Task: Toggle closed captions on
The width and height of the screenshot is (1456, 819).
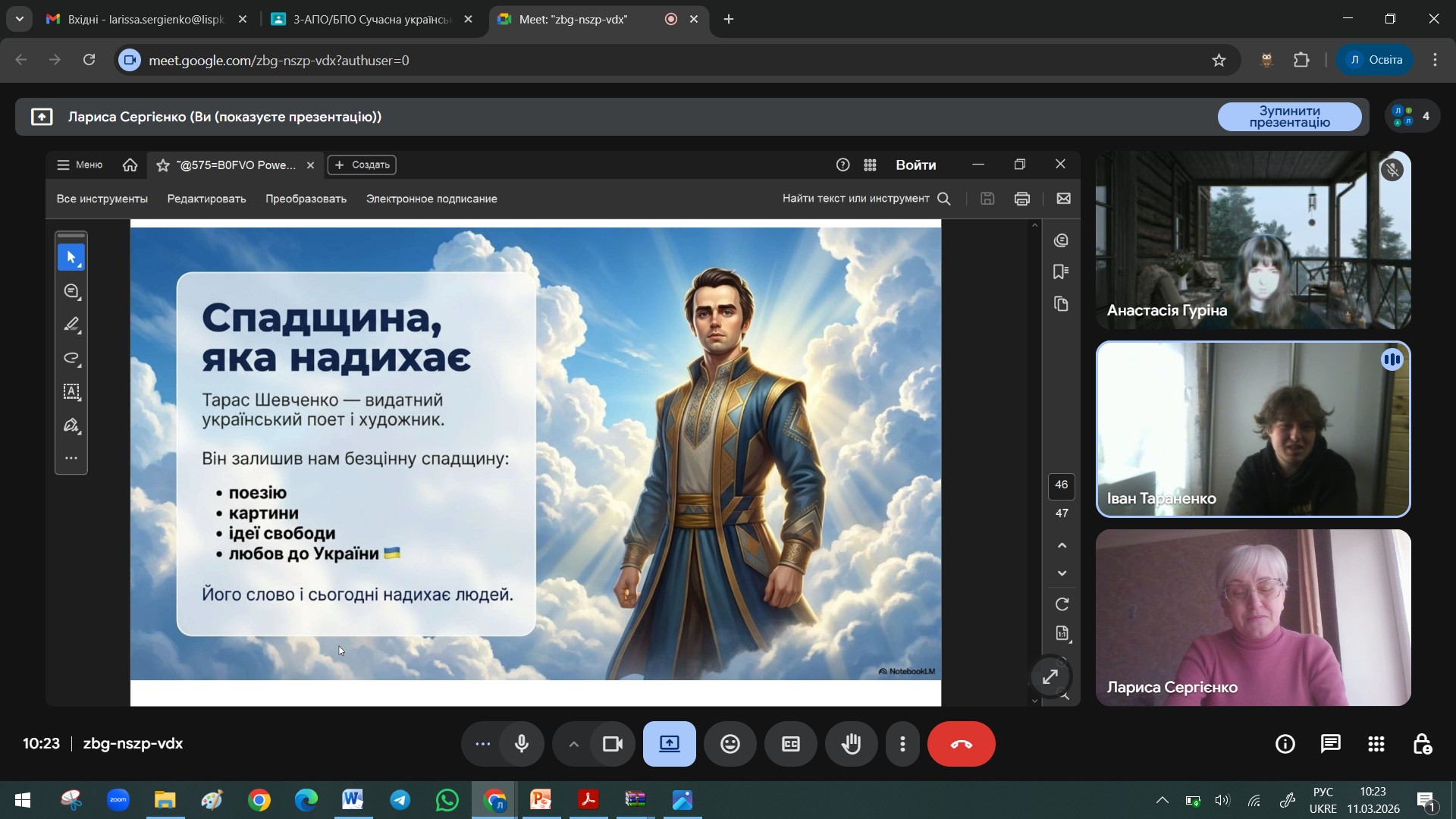Action: pyautogui.click(x=790, y=744)
